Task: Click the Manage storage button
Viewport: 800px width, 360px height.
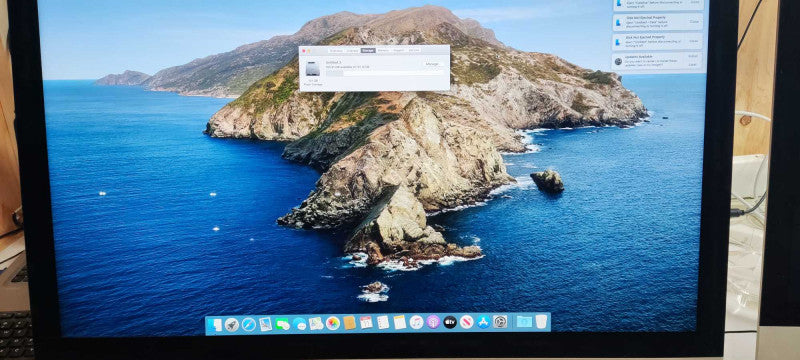Action: point(432,64)
